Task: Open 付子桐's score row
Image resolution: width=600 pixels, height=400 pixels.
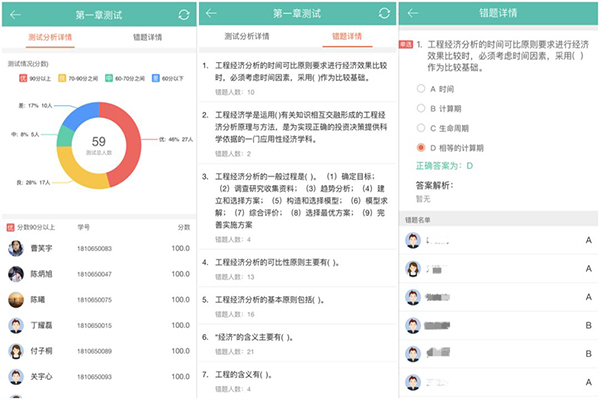Action: click(x=98, y=351)
